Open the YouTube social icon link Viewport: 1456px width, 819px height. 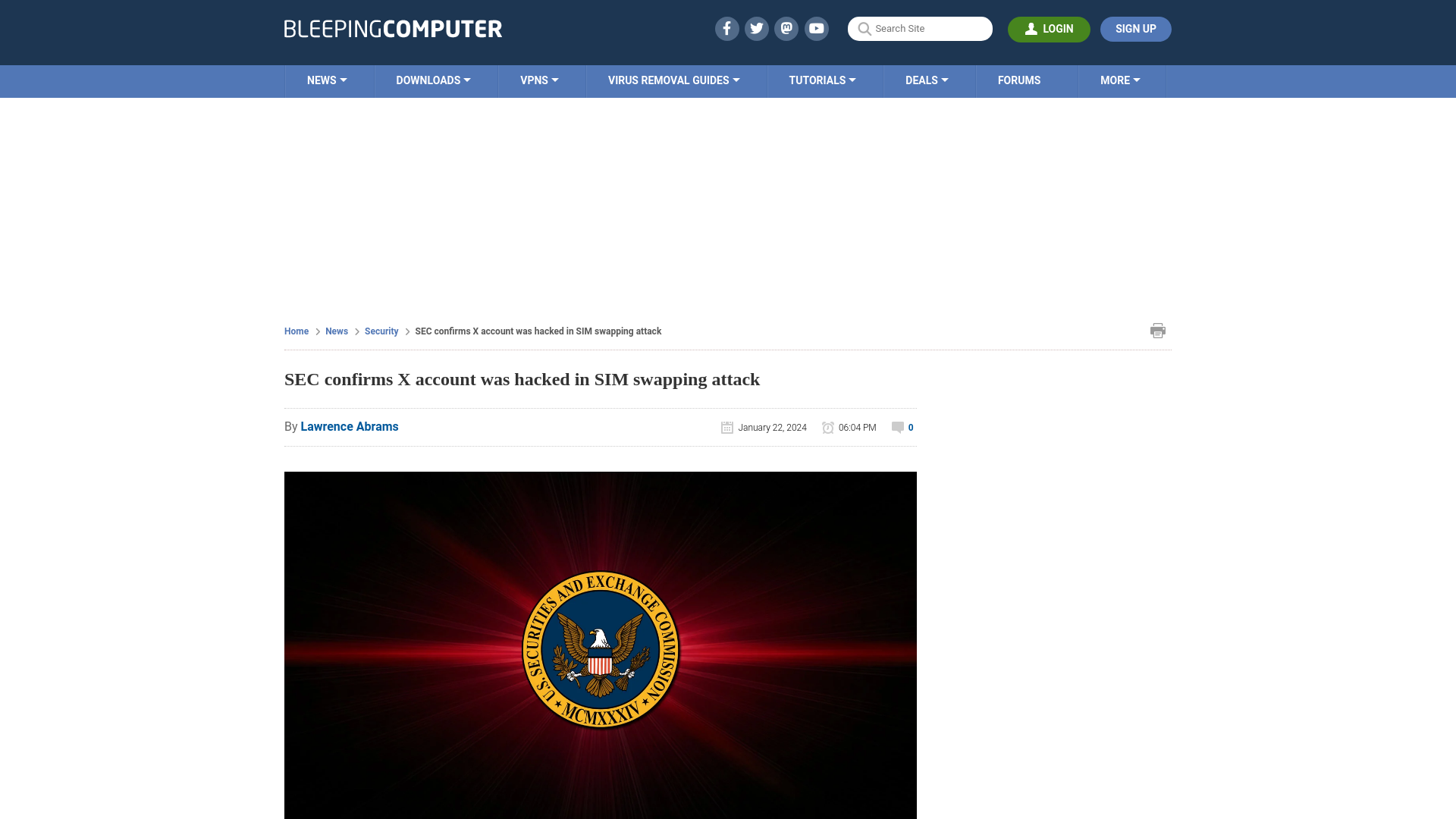point(816,28)
